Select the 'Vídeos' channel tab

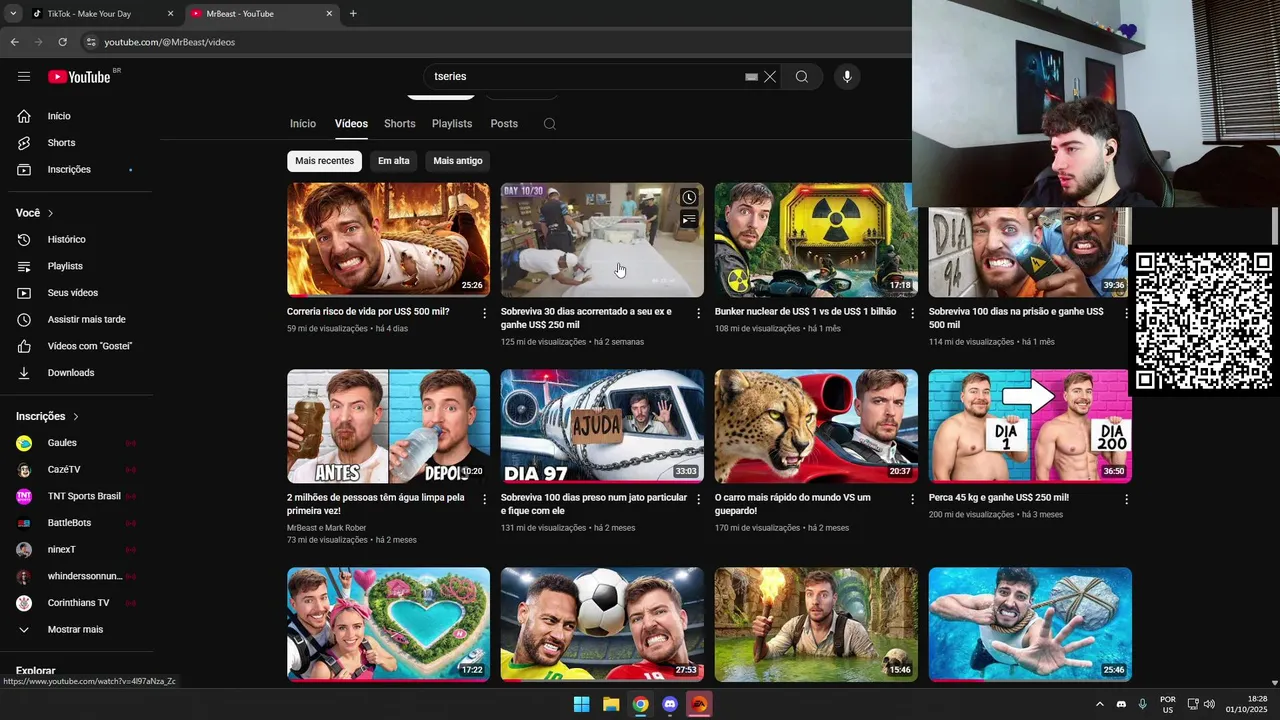click(x=351, y=124)
